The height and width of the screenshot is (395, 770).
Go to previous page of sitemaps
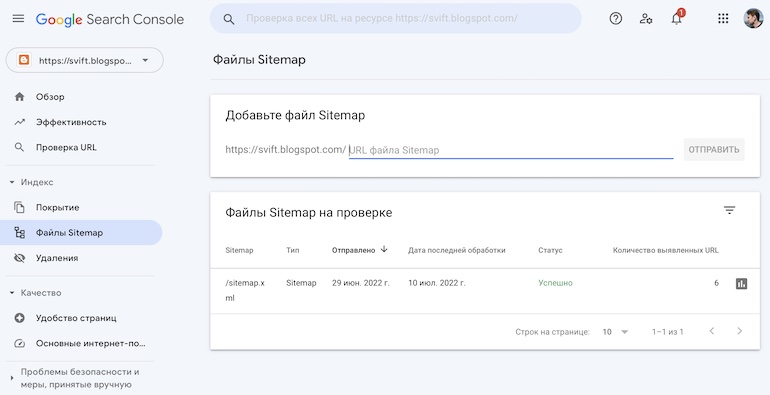[x=712, y=331]
